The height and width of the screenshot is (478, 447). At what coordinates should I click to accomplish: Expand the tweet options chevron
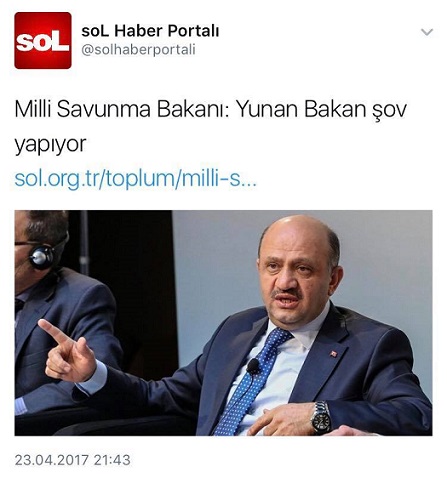tap(427, 32)
